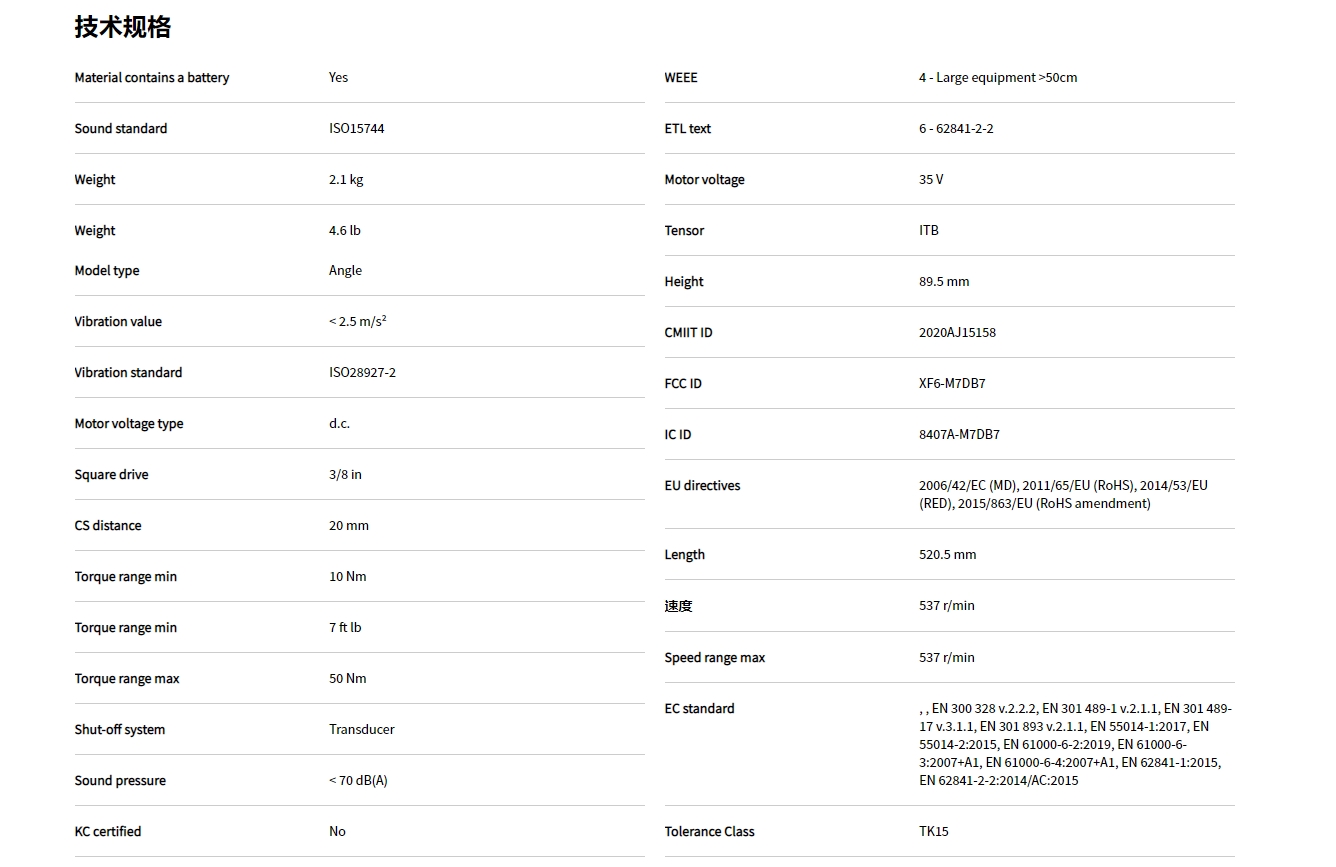Click the "Shut-off system" label

point(120,730)
